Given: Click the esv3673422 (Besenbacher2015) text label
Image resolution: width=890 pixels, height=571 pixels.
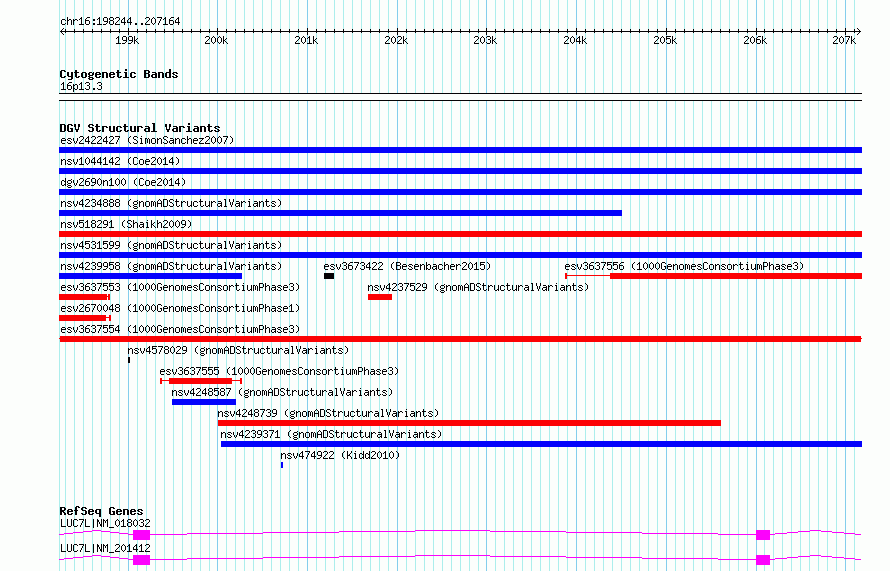Looking at the screenshot, I should (407, 266).
